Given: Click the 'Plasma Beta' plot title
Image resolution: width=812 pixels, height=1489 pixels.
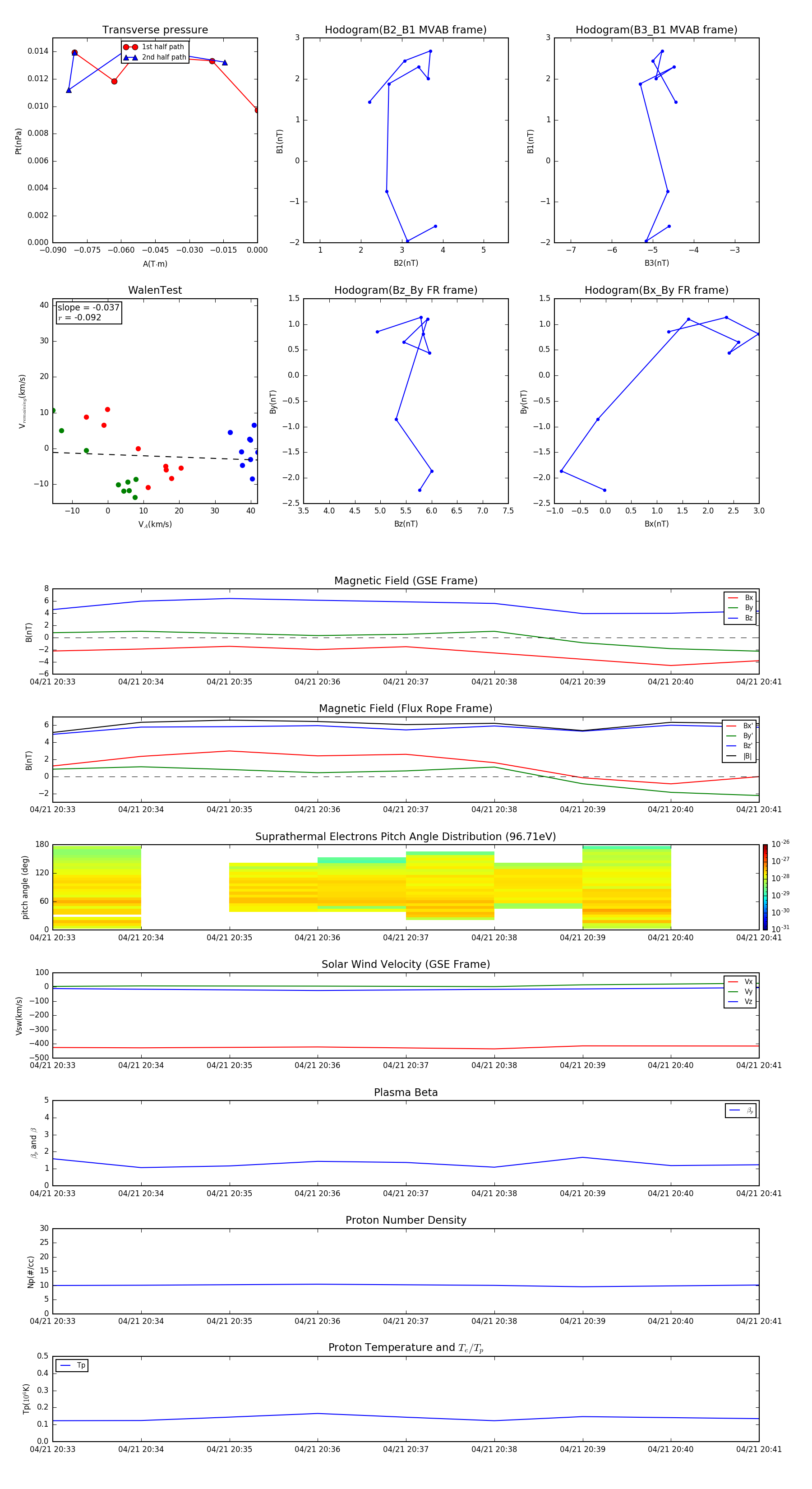Looking at the screenshot, I should coord(406,1092).
